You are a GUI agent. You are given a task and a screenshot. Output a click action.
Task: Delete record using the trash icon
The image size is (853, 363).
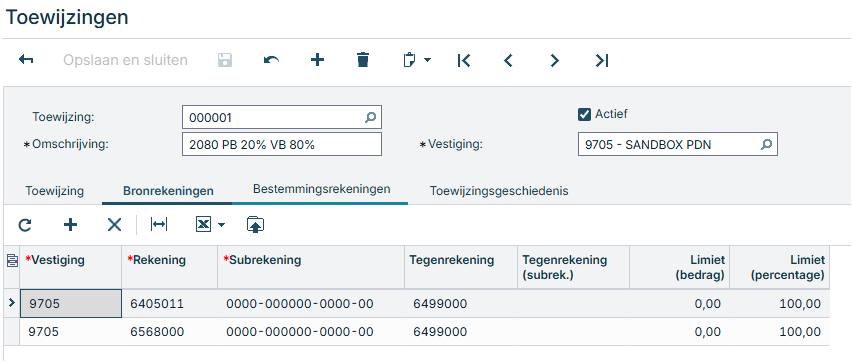pyautogui.click(x=363, y=60)
